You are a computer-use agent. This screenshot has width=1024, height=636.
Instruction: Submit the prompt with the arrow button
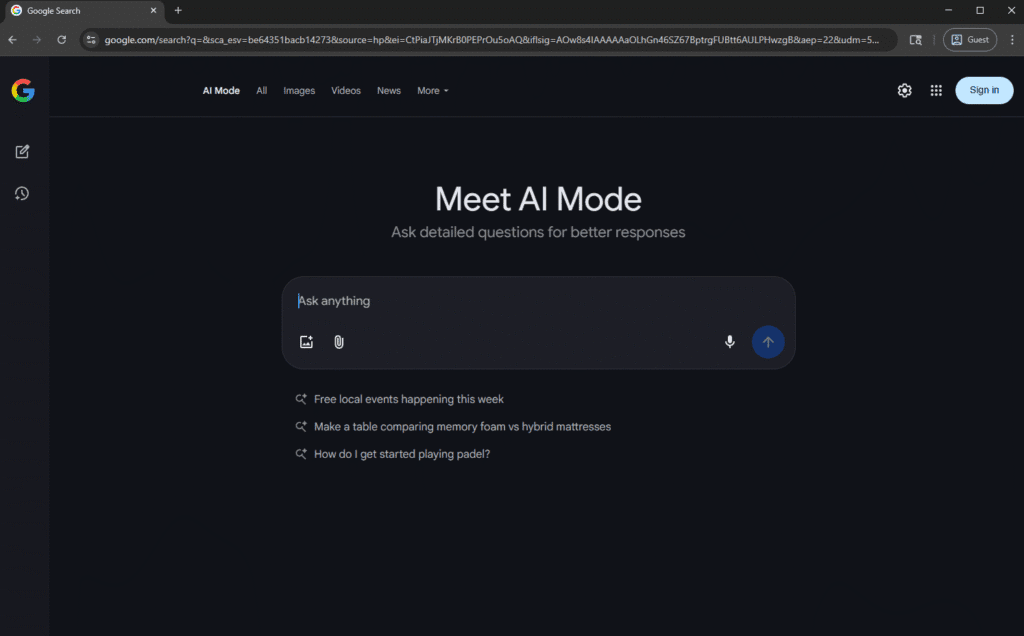768,341
